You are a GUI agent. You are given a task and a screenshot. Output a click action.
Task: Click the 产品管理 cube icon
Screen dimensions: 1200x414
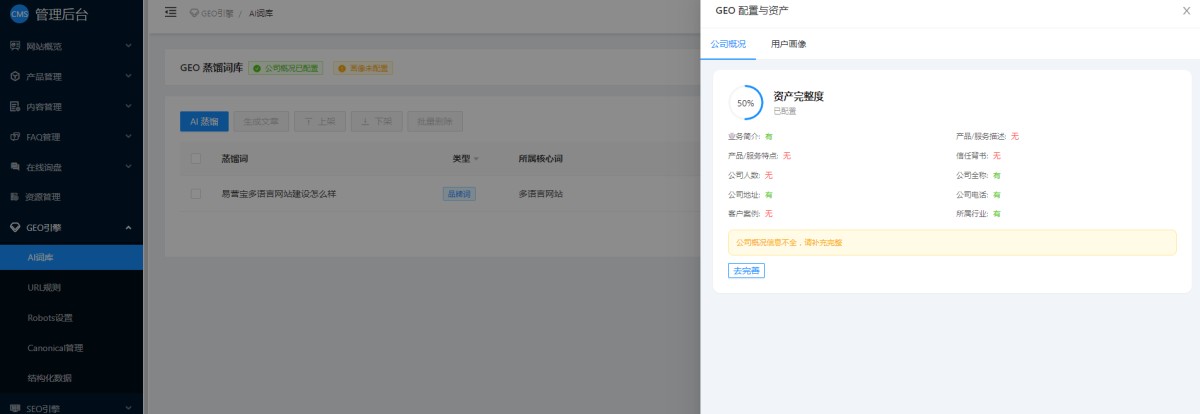(x=15, y=76)
